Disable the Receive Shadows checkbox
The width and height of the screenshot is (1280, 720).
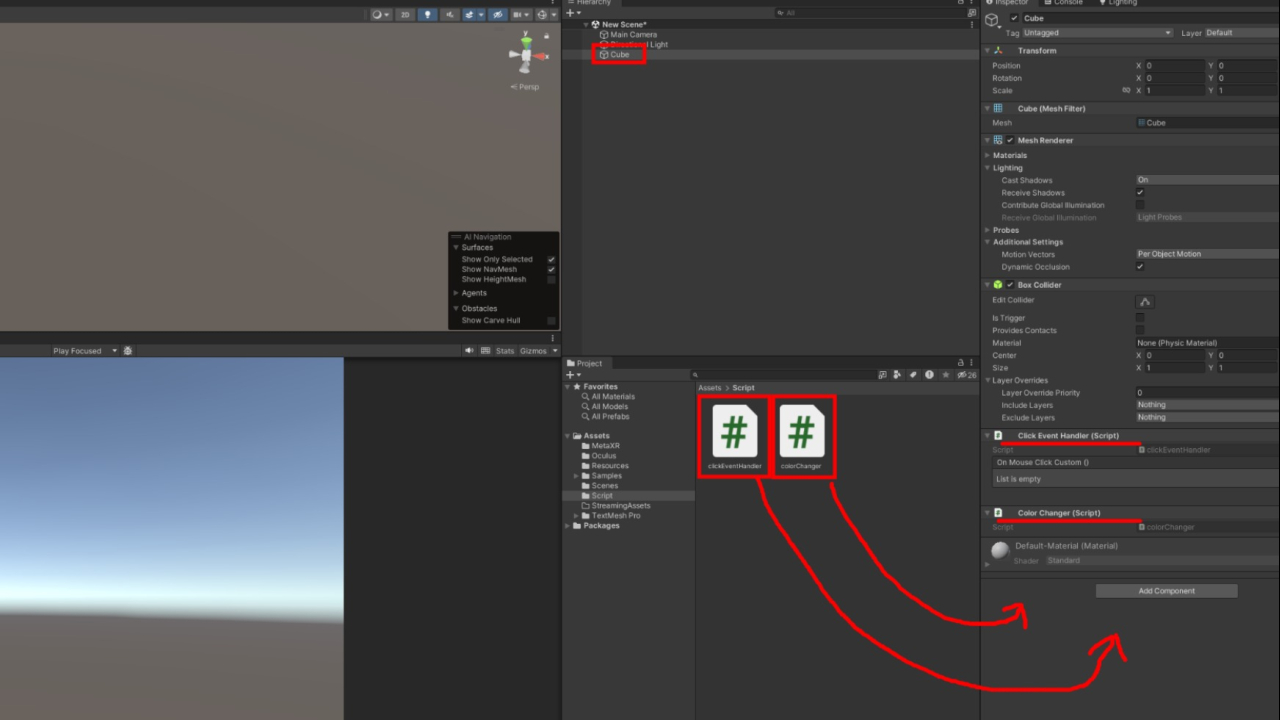(1140, 193)
